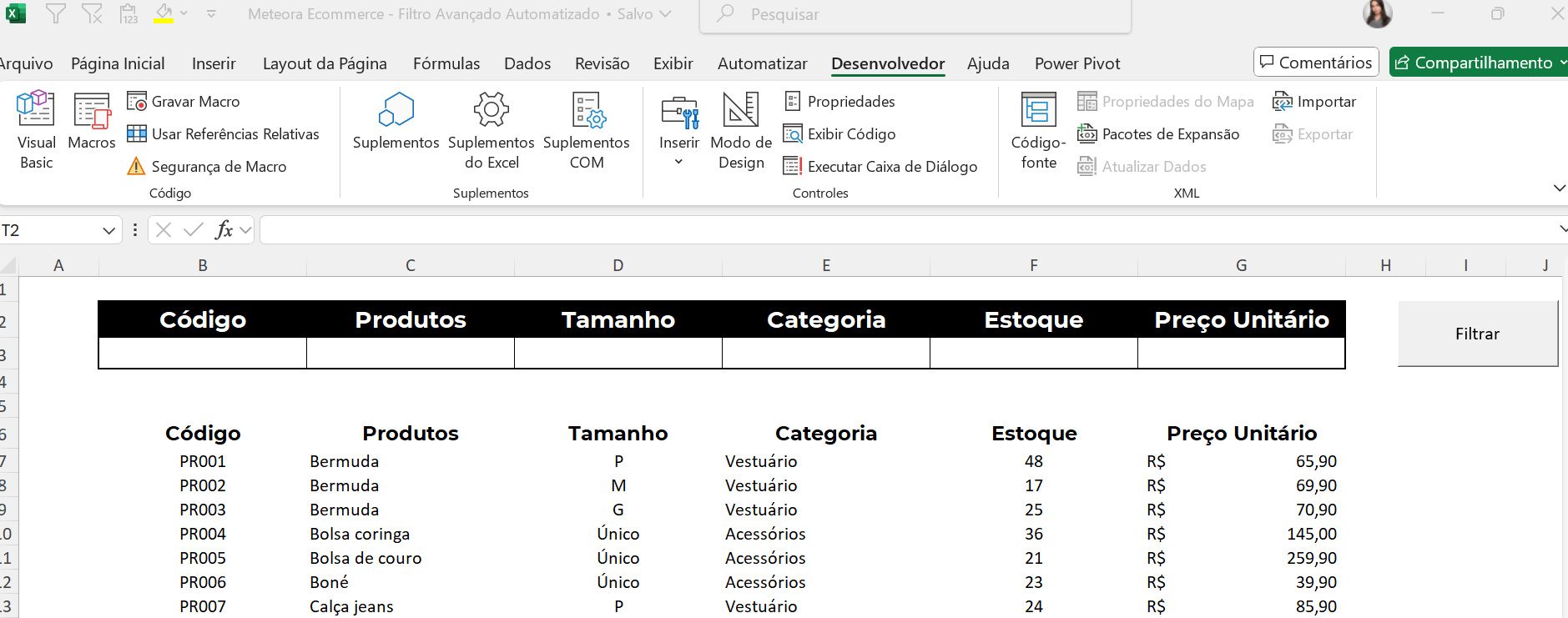Open Suplementos COM dialog
The width and height of the screenshot is (1568, 618).
coord(587,129)
